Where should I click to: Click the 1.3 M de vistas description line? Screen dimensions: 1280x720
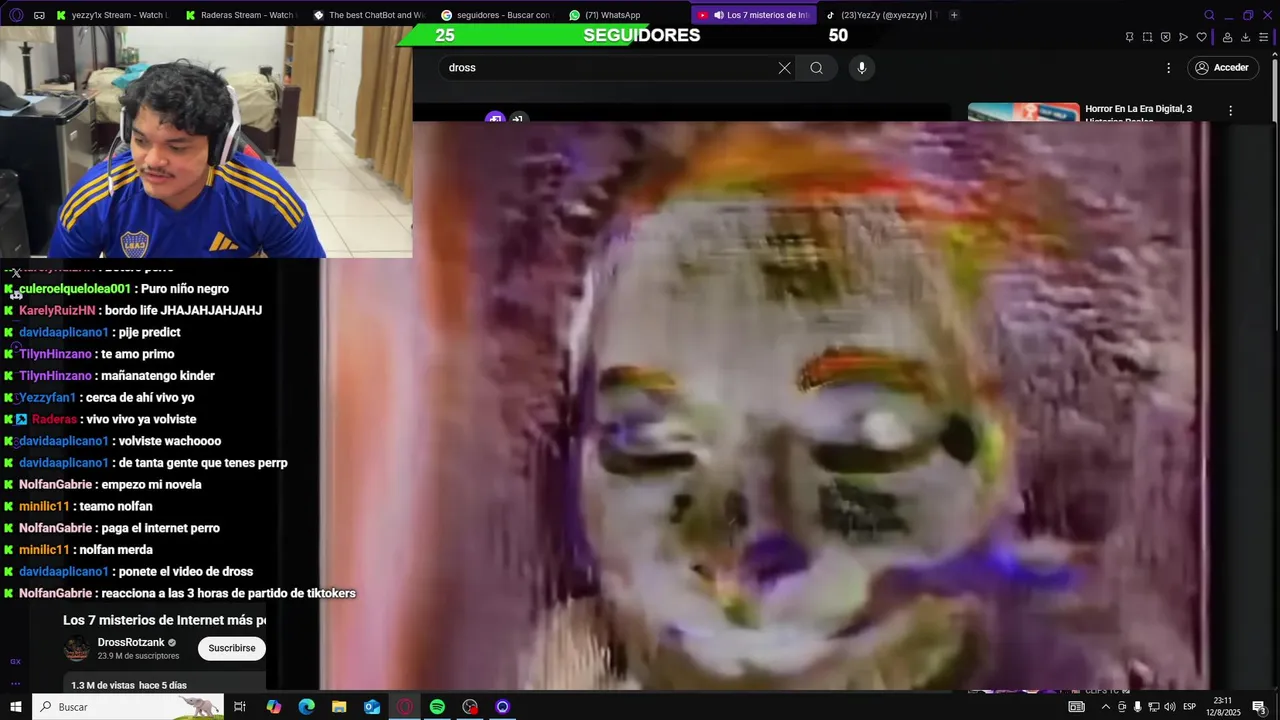(129, 685)
